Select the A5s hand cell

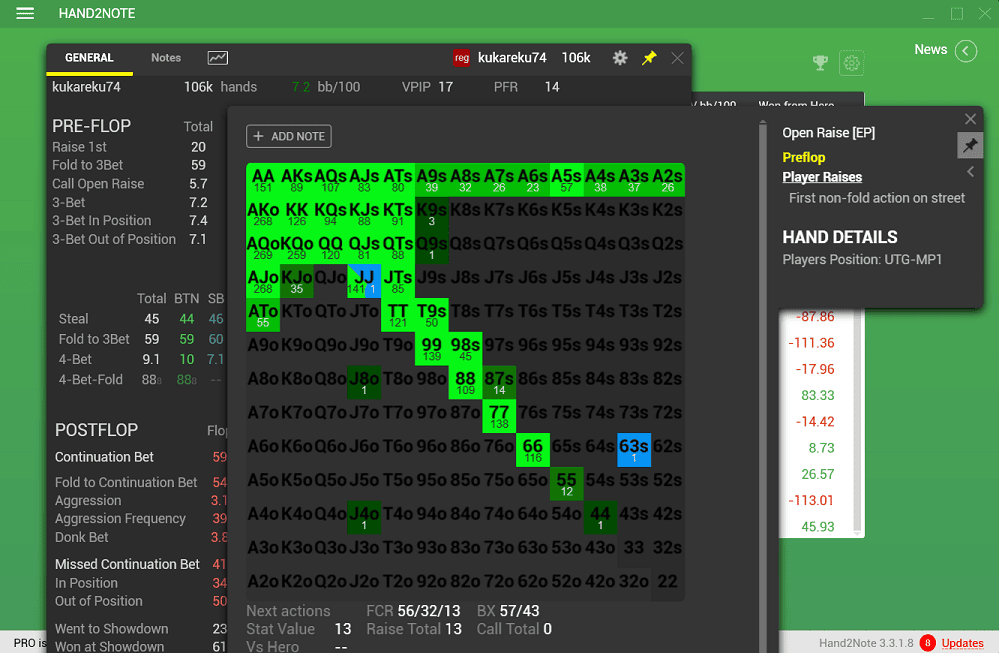click(566, 180)
